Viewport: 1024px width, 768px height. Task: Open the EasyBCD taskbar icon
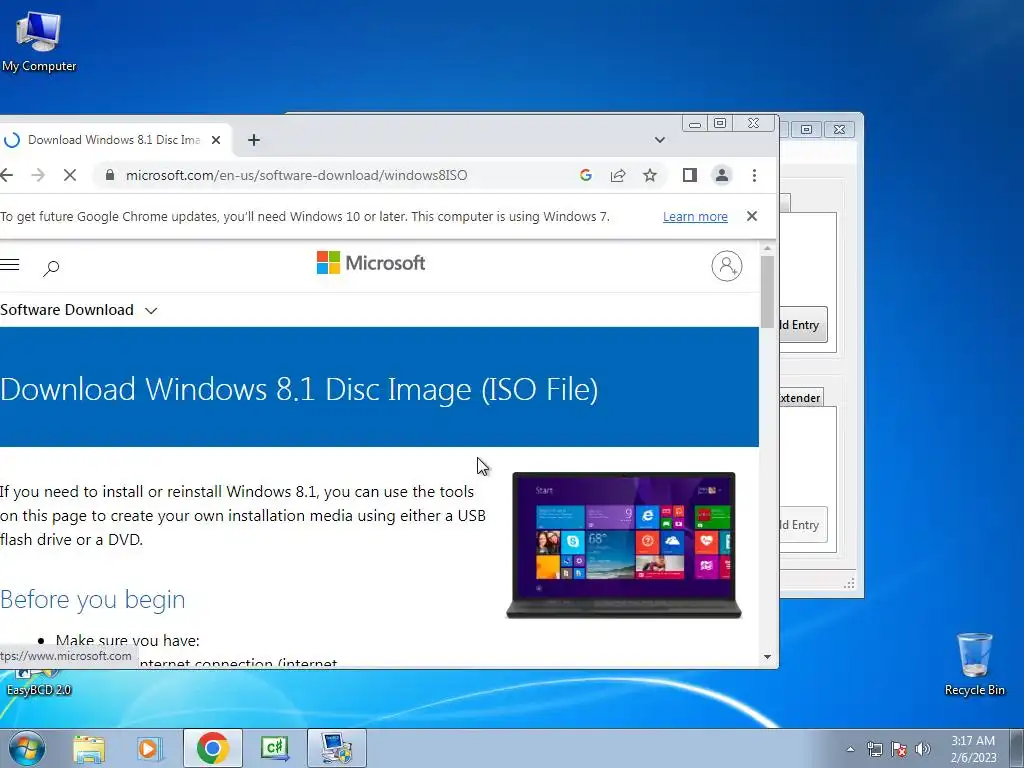tap(337, 748)
